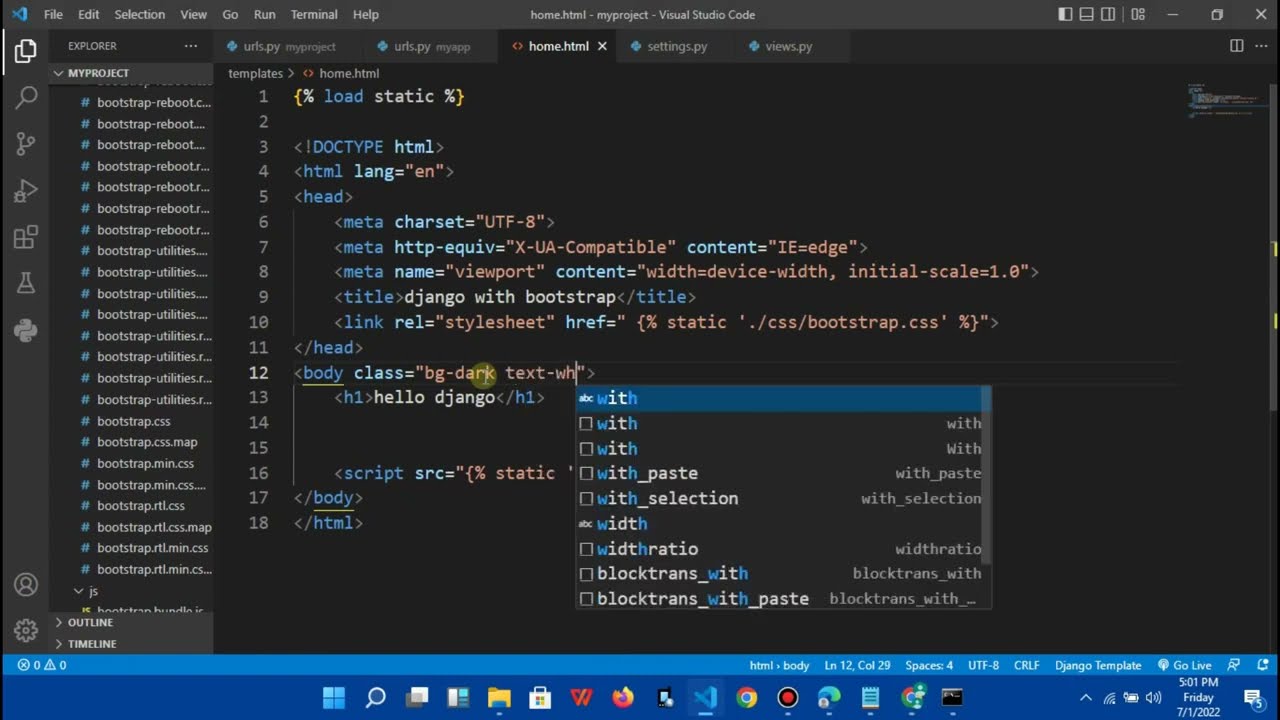Switch to settings.py tab
The width and height of the screenshot is (1280, 720).
click(677, 46)
